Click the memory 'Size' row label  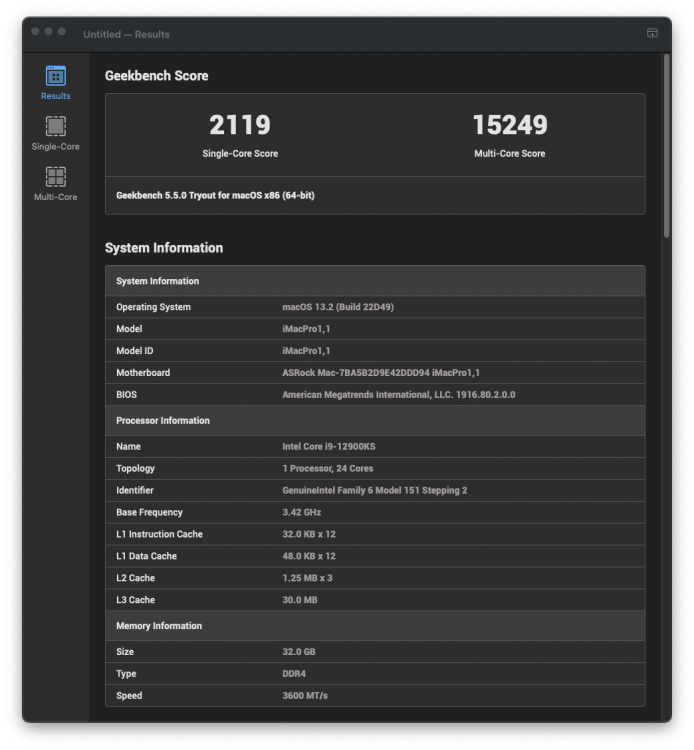(x=125, y=652)
